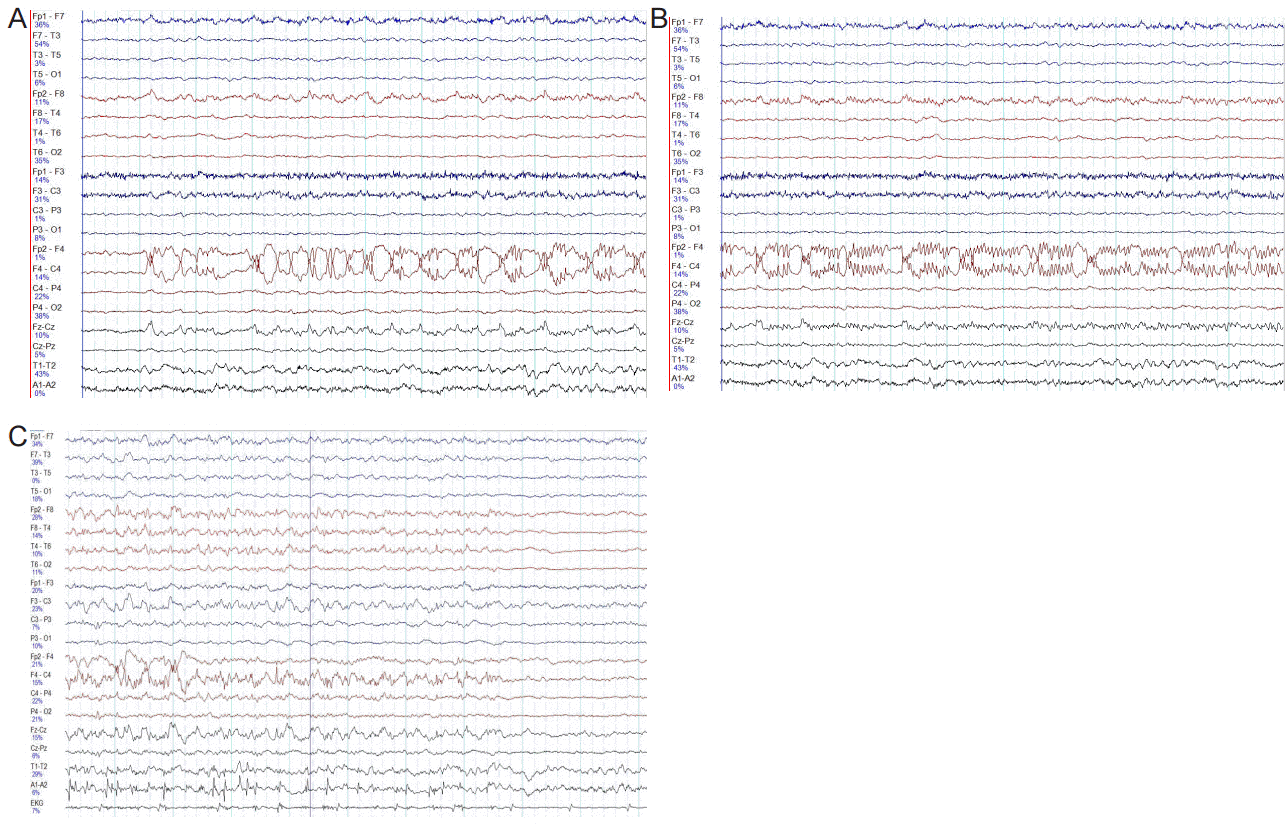The image size is (1288, 826).
Task: Select C4 - P4 label in panel C
Action: click(x=42, y=693)
